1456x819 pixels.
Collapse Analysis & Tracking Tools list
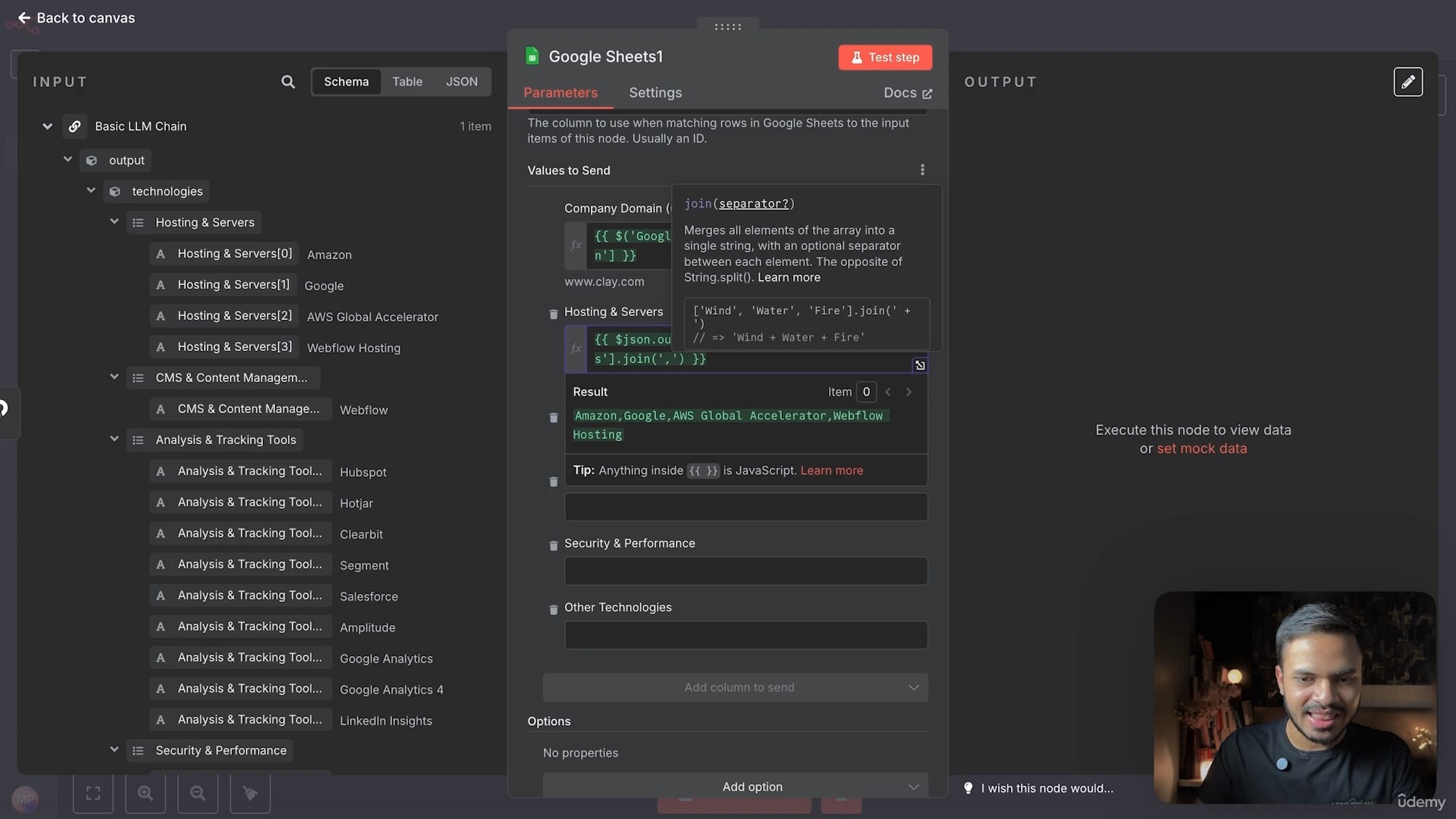point(115,439)
